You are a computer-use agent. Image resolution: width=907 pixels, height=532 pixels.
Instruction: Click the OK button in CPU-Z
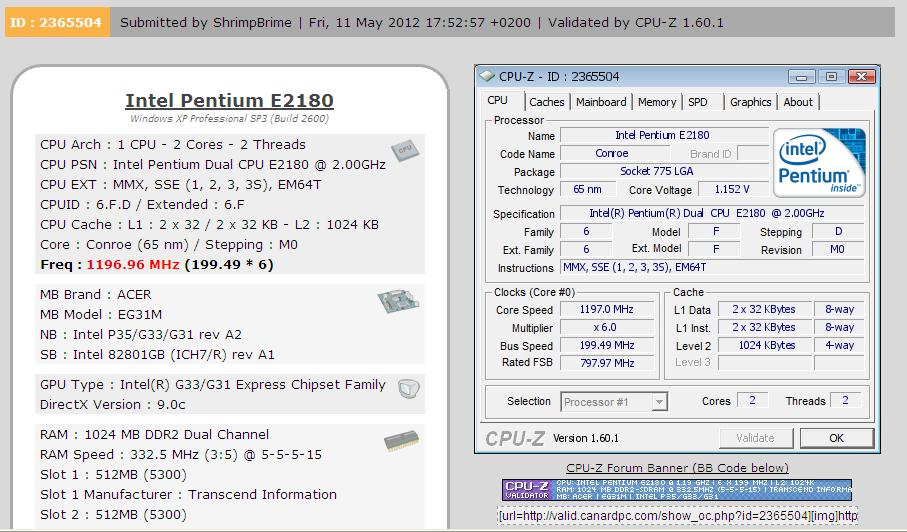[836, 438]
